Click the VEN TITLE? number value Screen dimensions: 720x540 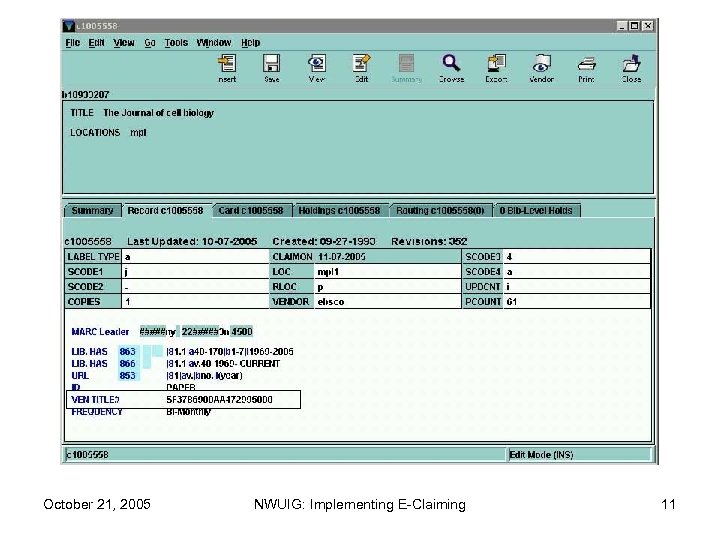pos(219,399)
